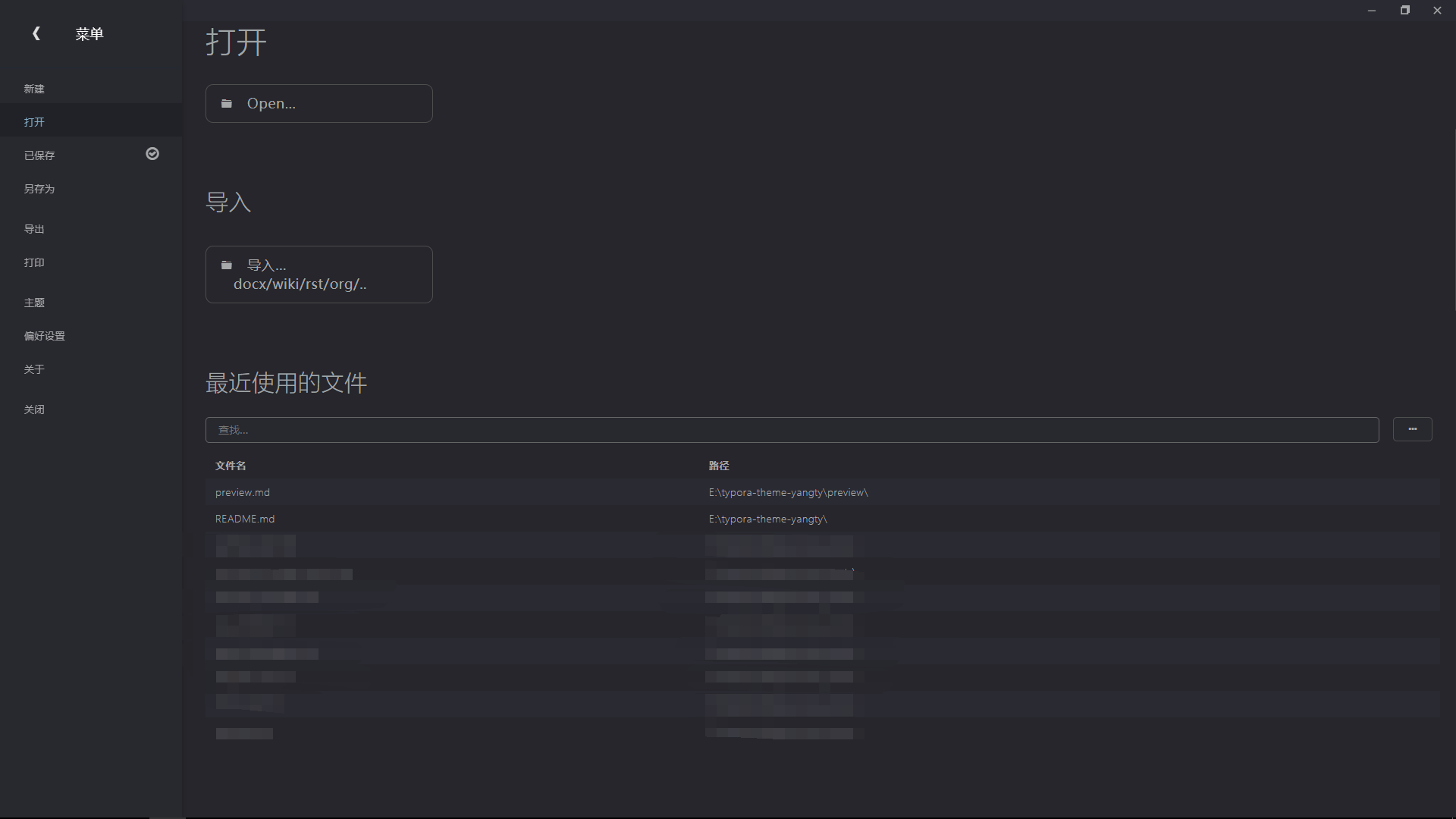1456x819 pixels.
Task: Click the 导入... docx/wiki/rst/org import button
Action: pos(319,275)
